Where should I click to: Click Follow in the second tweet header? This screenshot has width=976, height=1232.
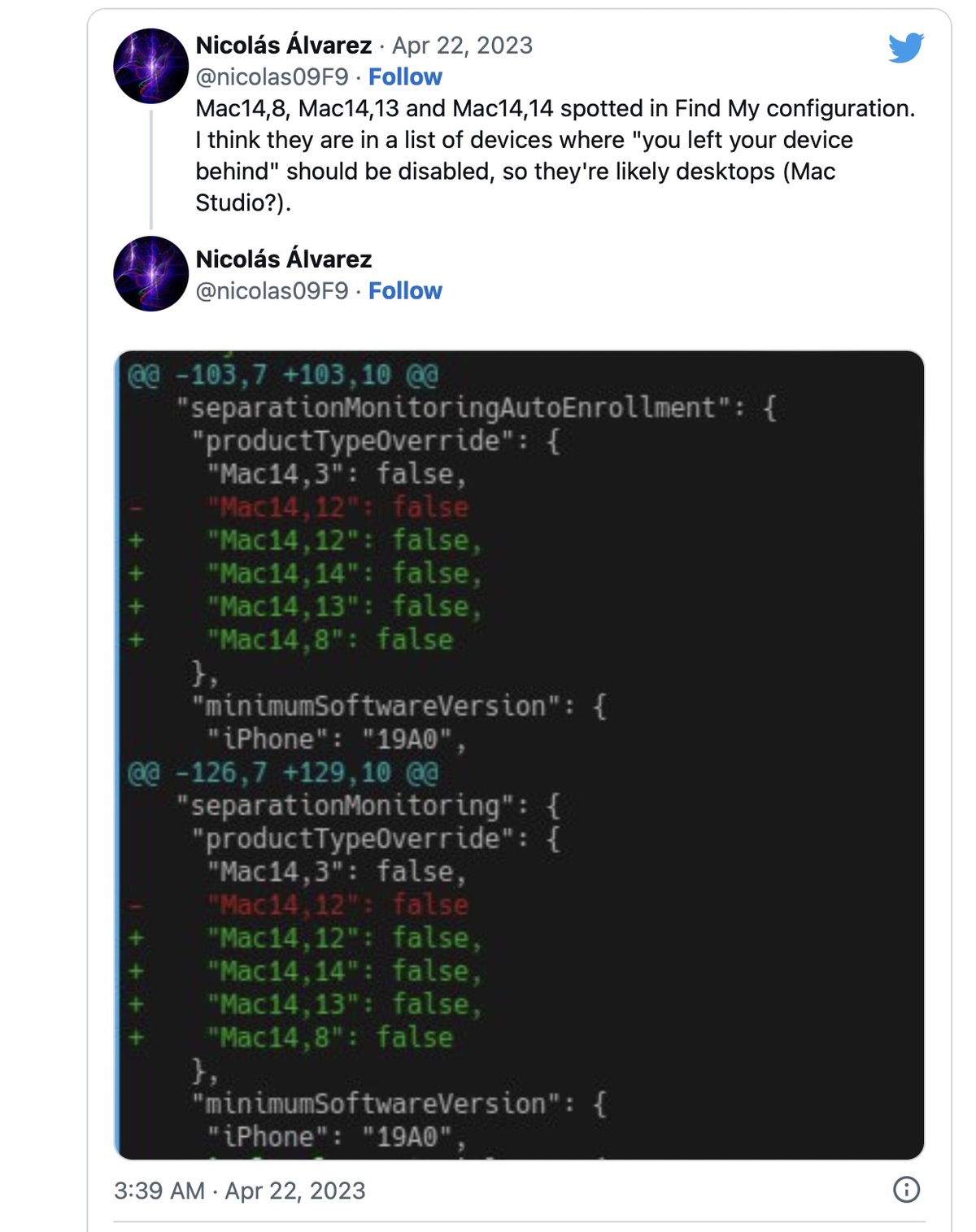pyautogui.click(x=405, y=290)
